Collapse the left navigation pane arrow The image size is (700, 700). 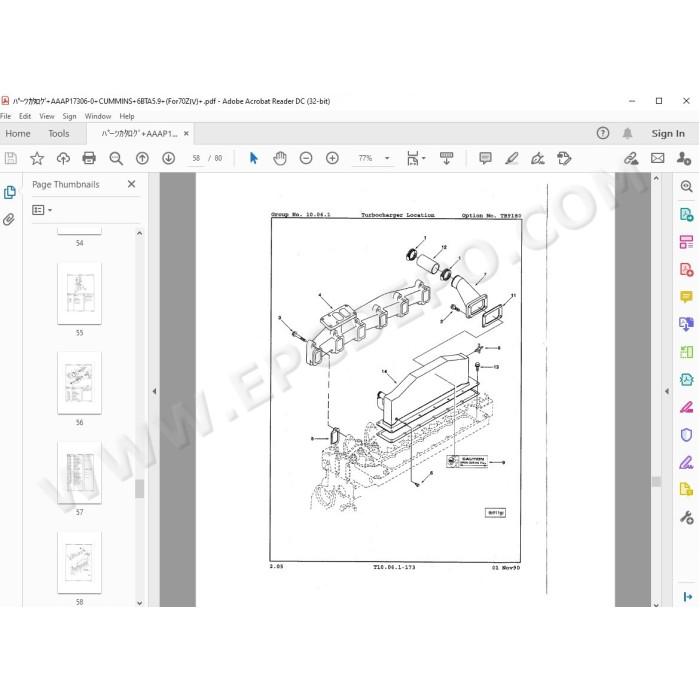point(154,392)
